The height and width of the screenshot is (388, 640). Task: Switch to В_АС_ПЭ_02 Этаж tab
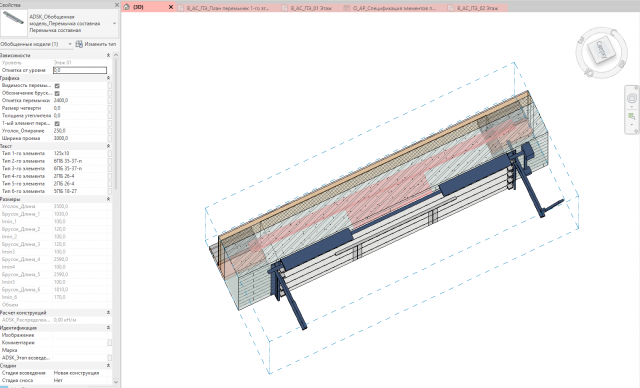[477, 8]
